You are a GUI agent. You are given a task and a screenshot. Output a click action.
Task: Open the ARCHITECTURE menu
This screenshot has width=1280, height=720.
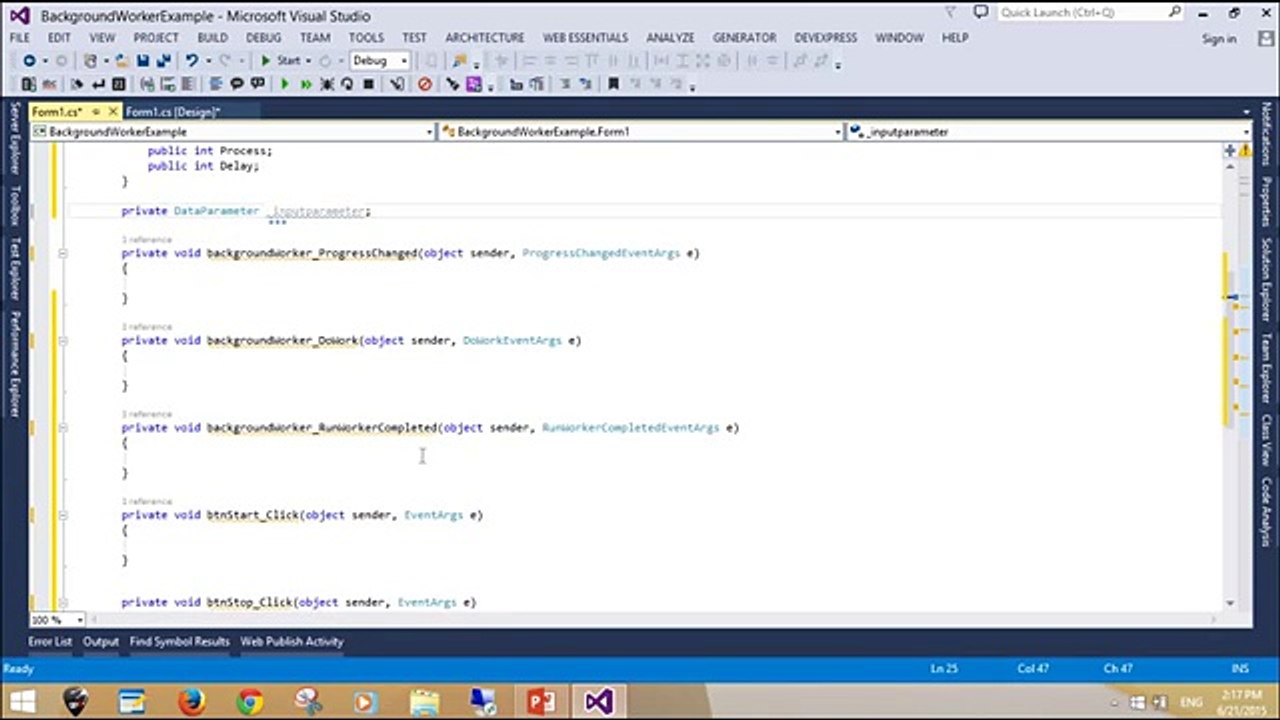(x=485, y=37)
